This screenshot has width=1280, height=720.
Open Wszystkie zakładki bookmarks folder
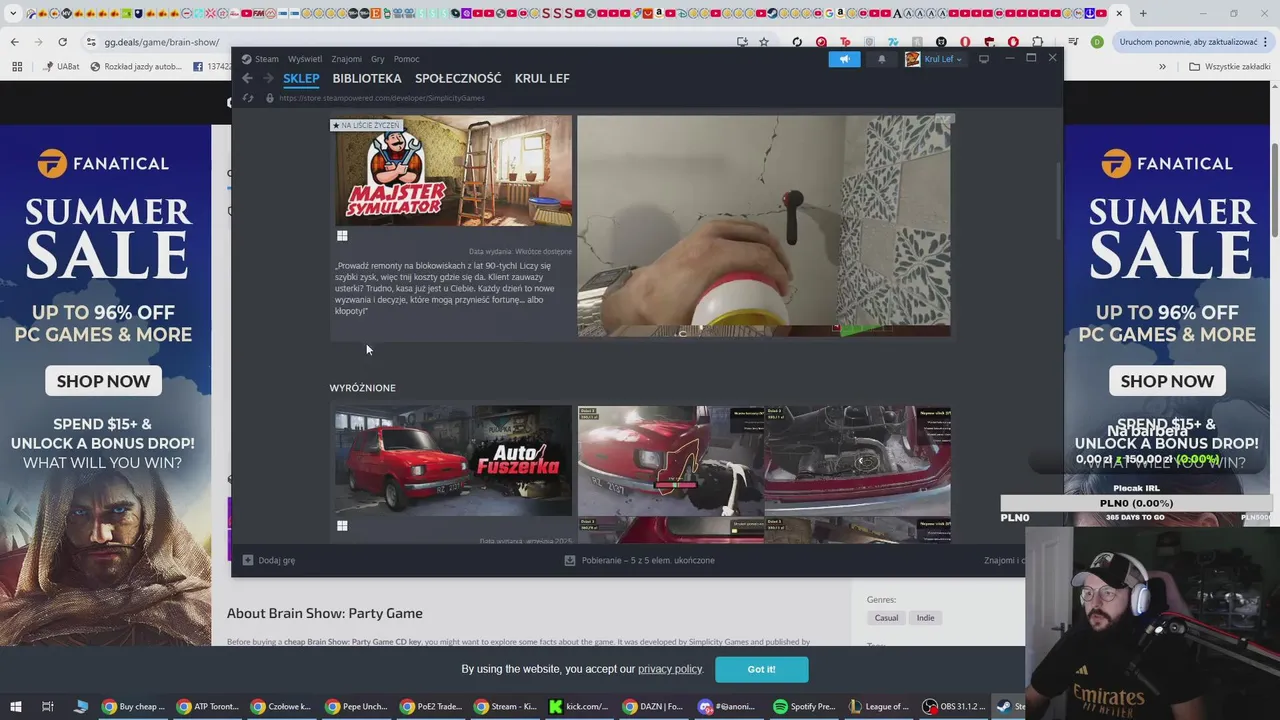(x=1229, y=67)
